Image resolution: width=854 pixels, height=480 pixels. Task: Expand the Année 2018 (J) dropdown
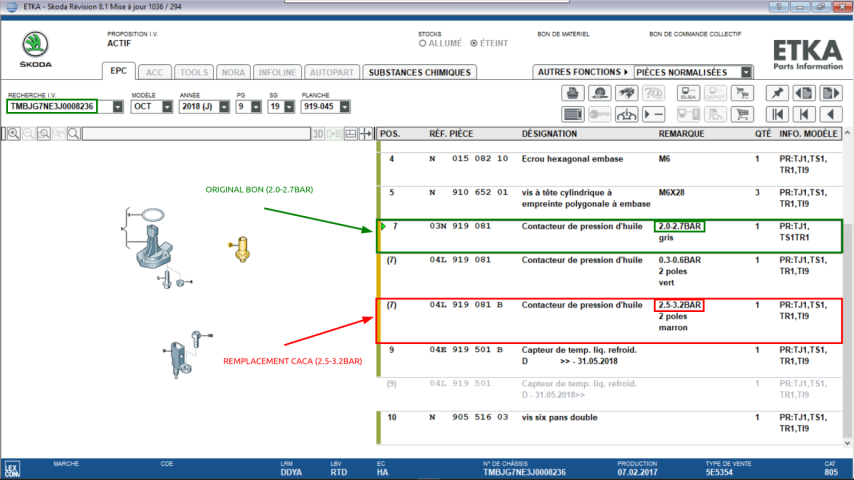coord(224,107)
